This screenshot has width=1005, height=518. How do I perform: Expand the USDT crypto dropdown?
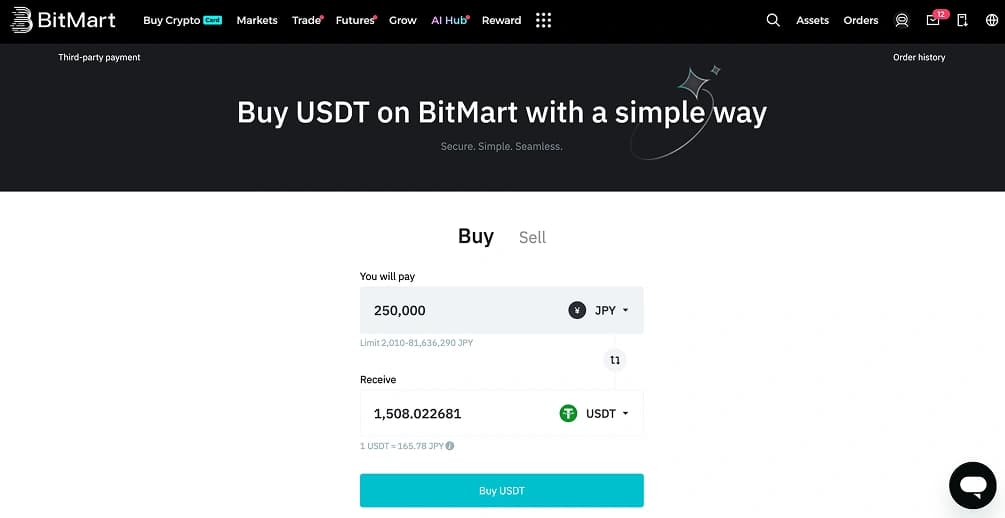pos(596,413)
